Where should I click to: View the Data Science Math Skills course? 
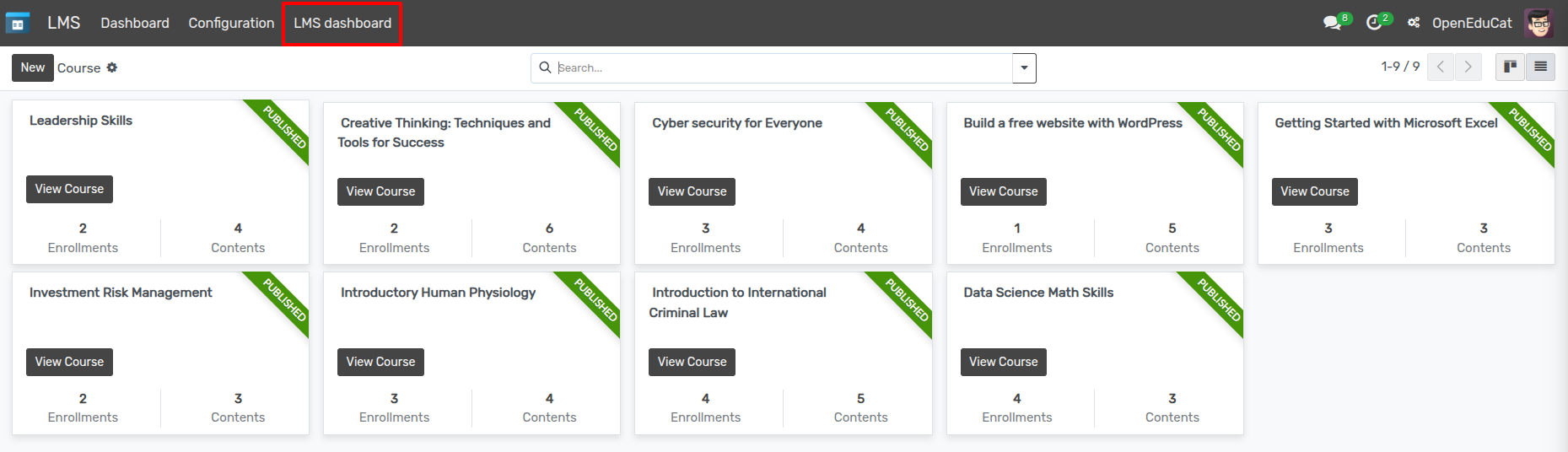1003,362
